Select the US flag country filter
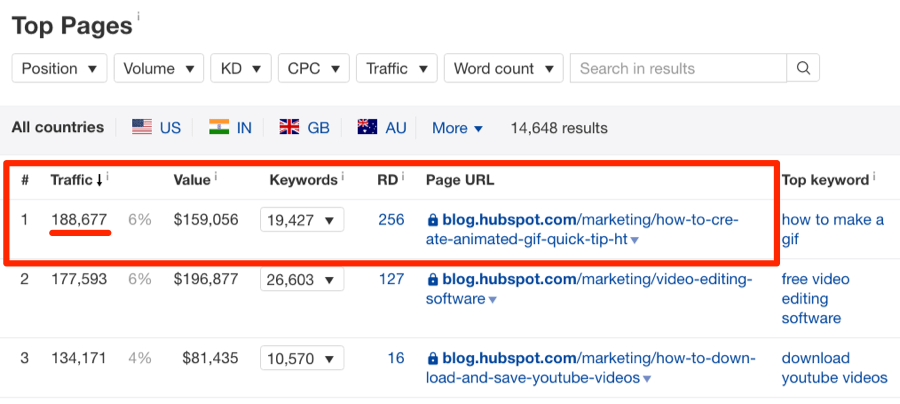 [x=156, y=128]
